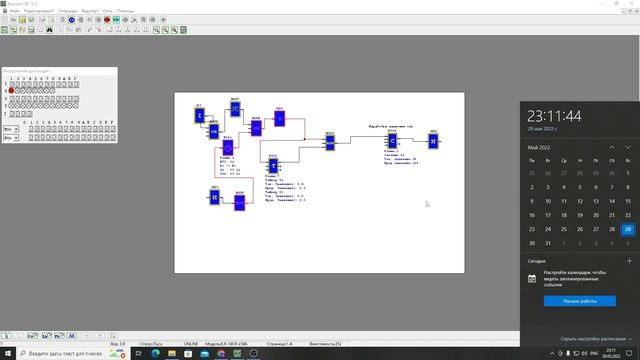Select the clock-faced block below the OR block
This screenshot has width=640, height=360.
(228, 147)
